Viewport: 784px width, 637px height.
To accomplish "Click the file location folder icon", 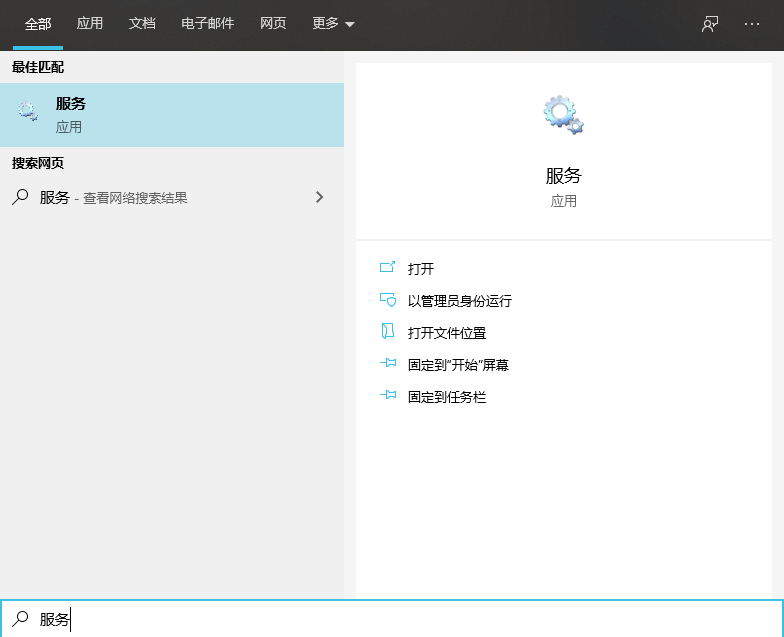I will click(388, 331).
